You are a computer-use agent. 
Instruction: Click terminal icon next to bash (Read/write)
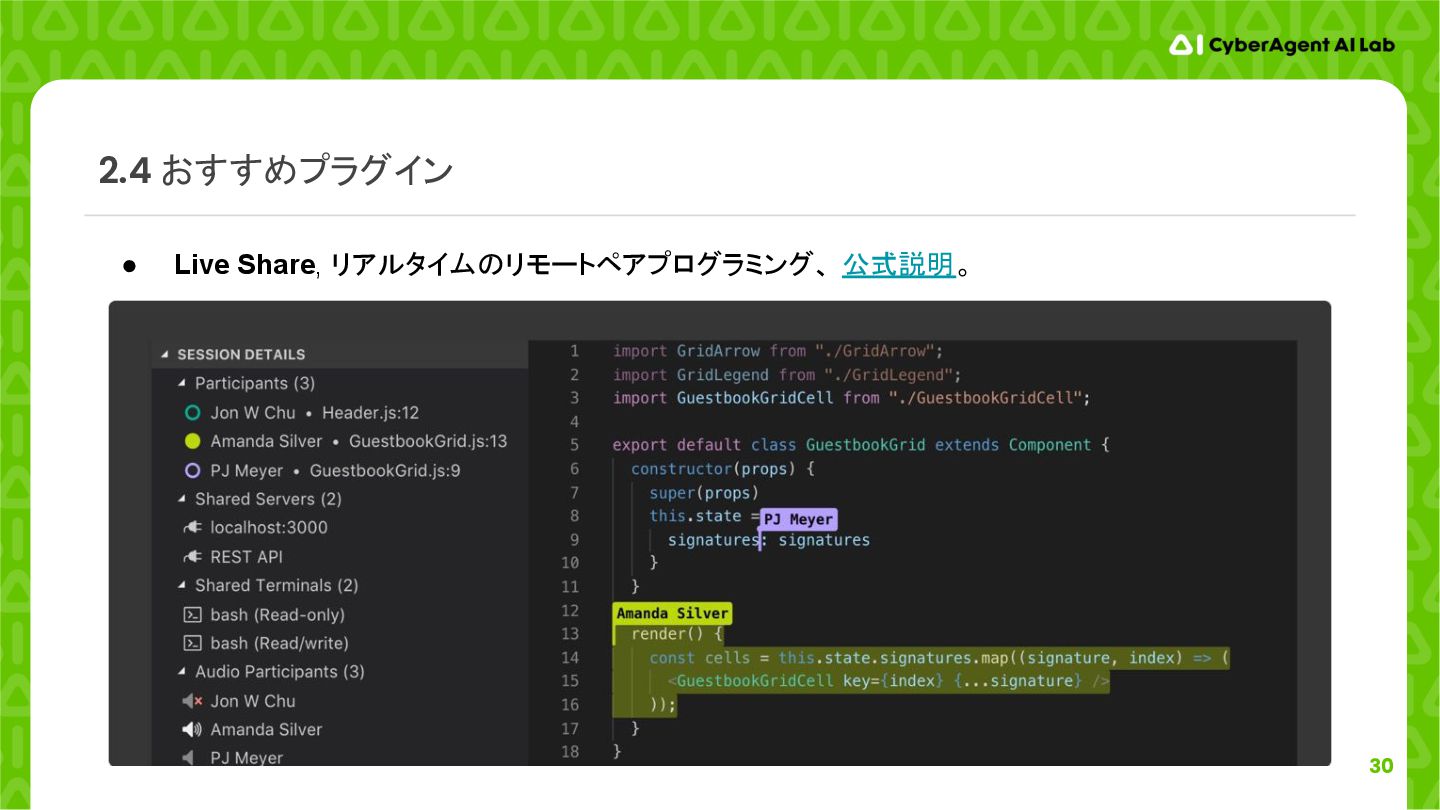click(193, 643)
